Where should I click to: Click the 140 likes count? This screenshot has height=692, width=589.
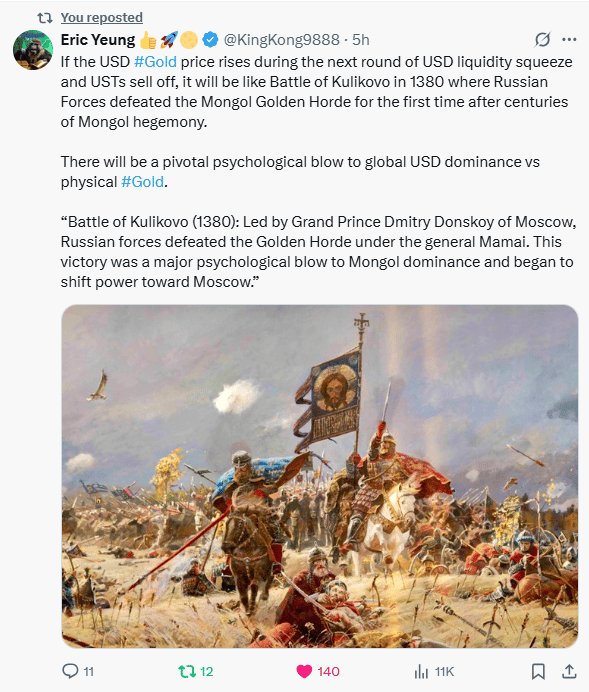click(x=328, y=672)
